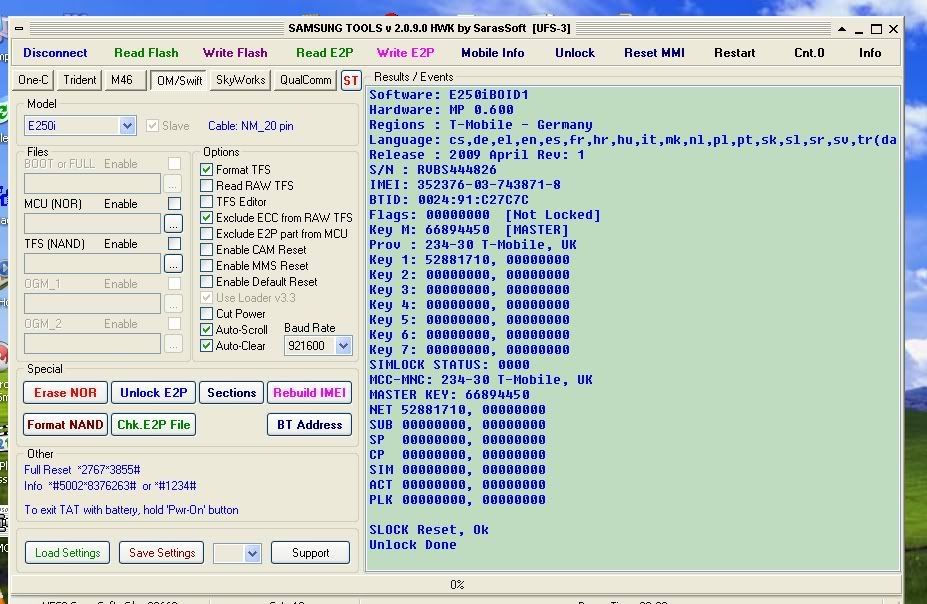This screenshot has height=604, width=927.
Task: Open Info from the toolbar
Action: 870,53
